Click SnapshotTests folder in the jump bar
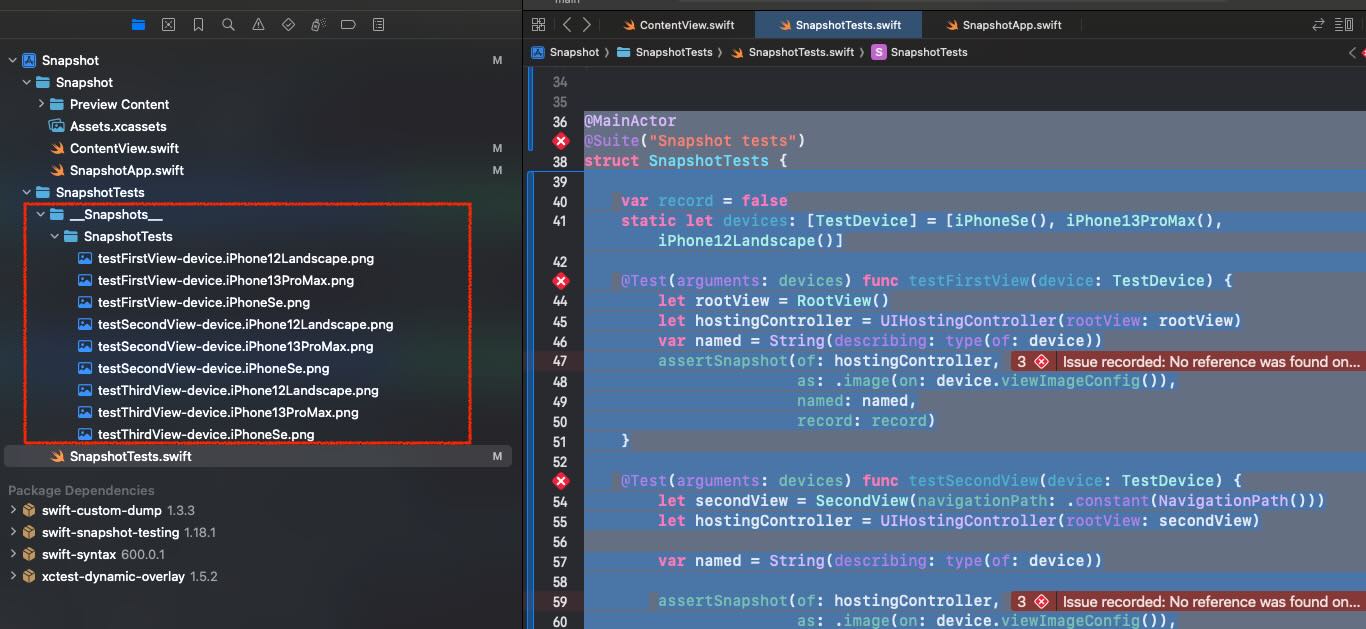Viewport: 1366px width, 629px height. [665, 52]
